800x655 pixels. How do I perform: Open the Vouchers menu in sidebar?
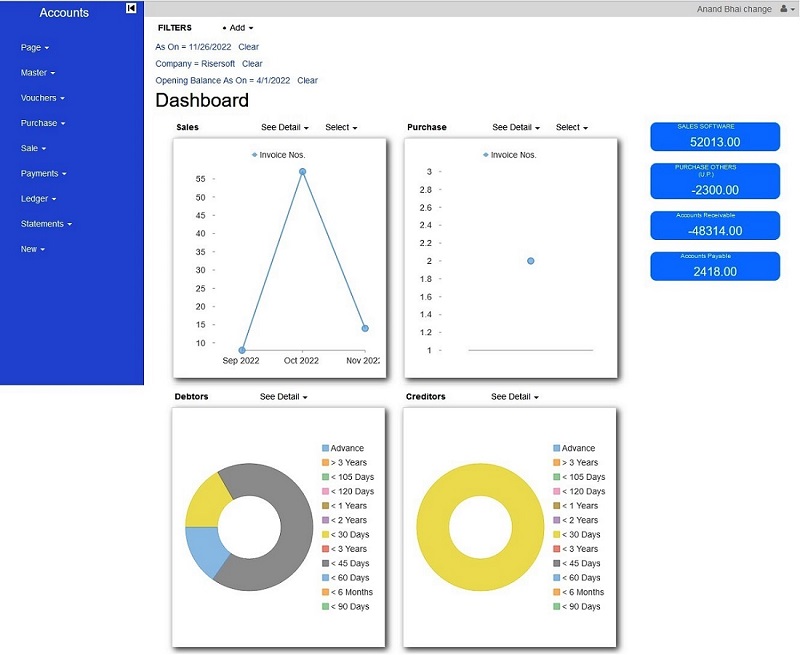click(42, 98)
